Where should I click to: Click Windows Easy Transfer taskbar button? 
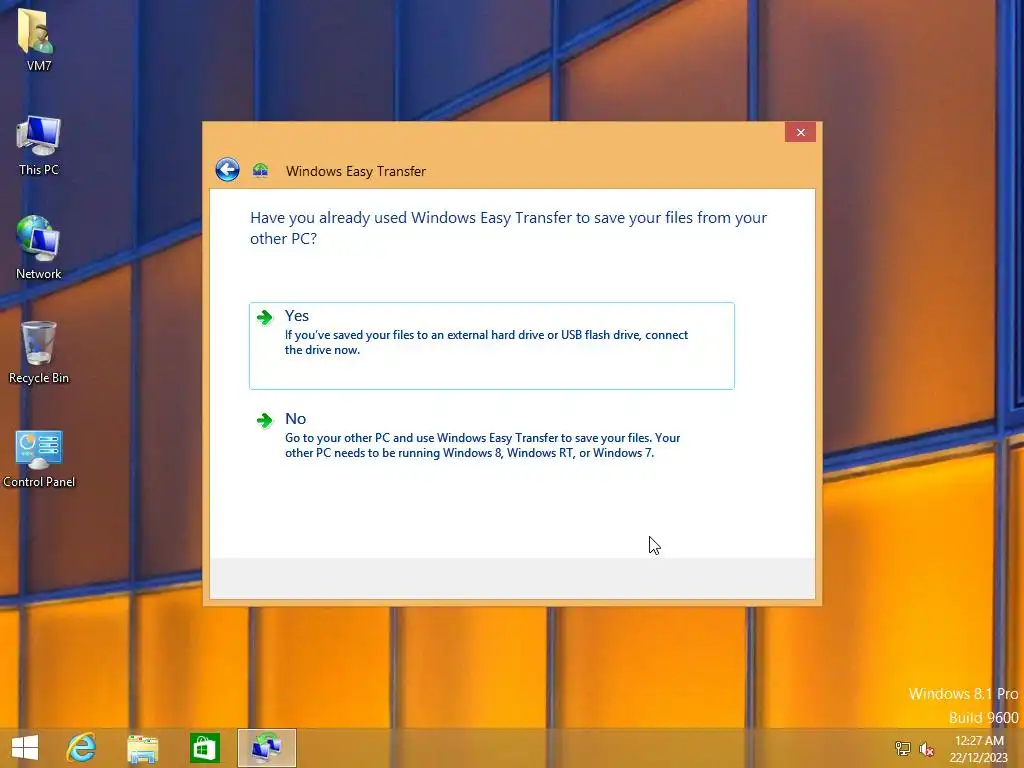click(x=266, y=748)
